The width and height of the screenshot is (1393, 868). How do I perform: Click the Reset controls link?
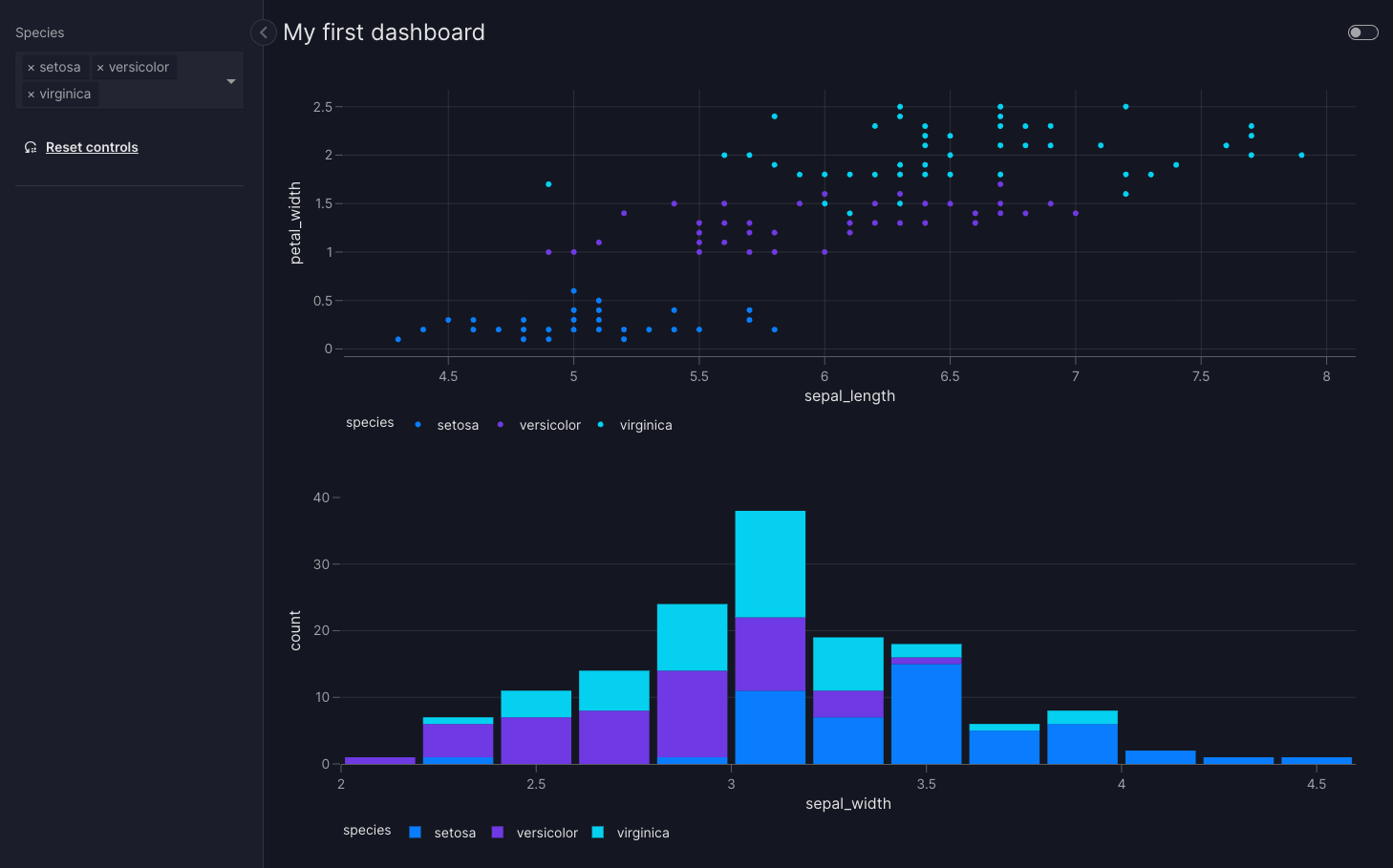pos(92,147)
